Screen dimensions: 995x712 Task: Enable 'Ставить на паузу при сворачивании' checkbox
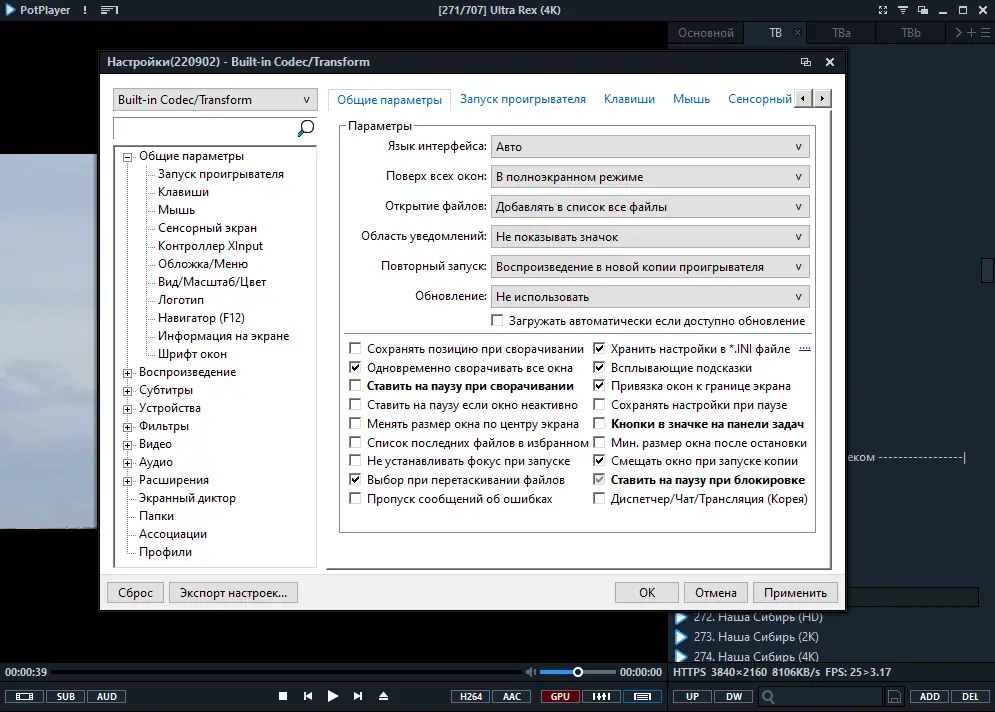click(355, 385)
